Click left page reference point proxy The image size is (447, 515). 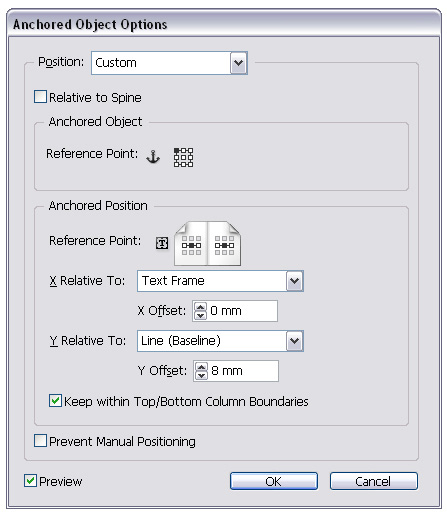pyautogui.click(x=191, y=245)
